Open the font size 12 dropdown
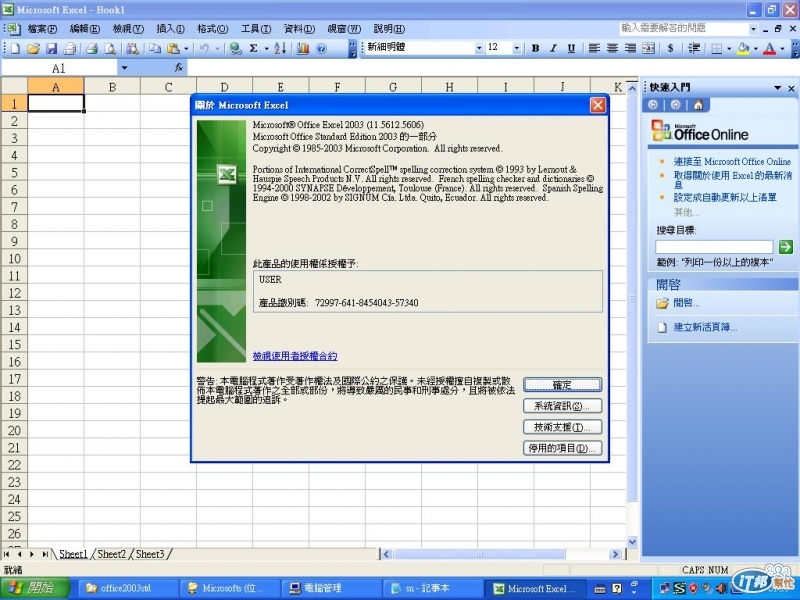Screen dimensions: 800x600 pos(516,48)
